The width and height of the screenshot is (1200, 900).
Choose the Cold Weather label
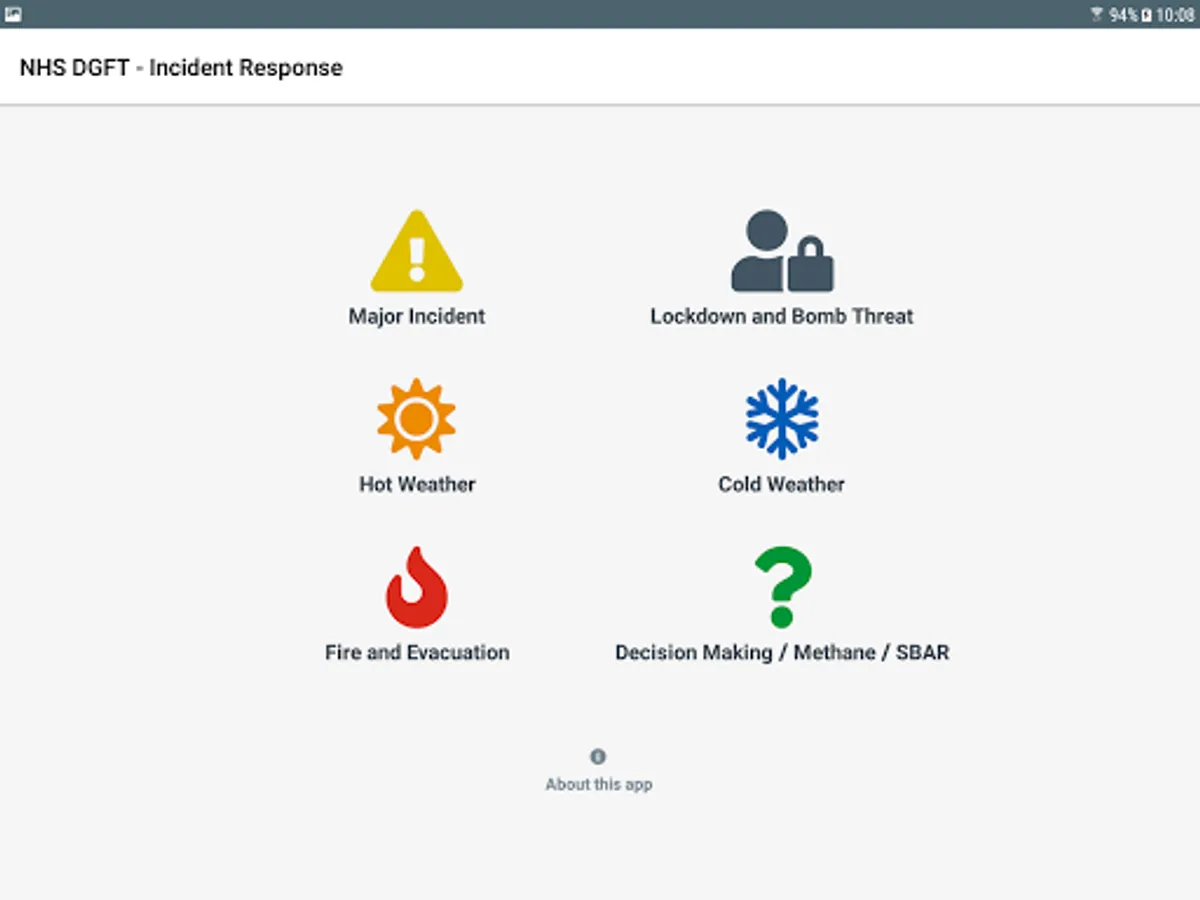point(782,485)
